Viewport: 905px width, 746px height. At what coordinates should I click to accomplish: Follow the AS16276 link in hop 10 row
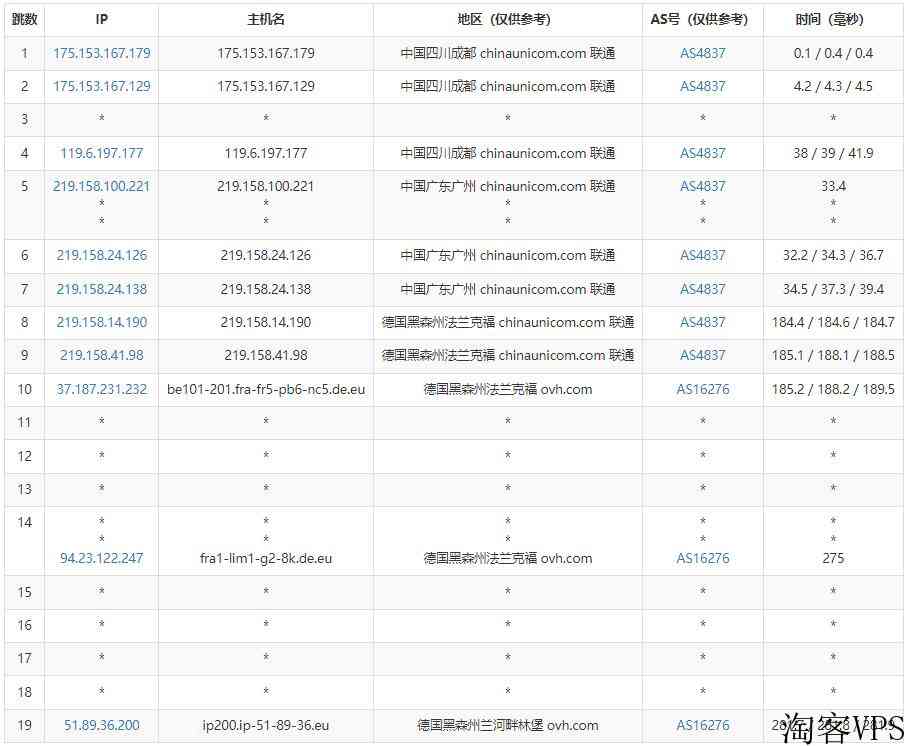(x=702, y=389)
